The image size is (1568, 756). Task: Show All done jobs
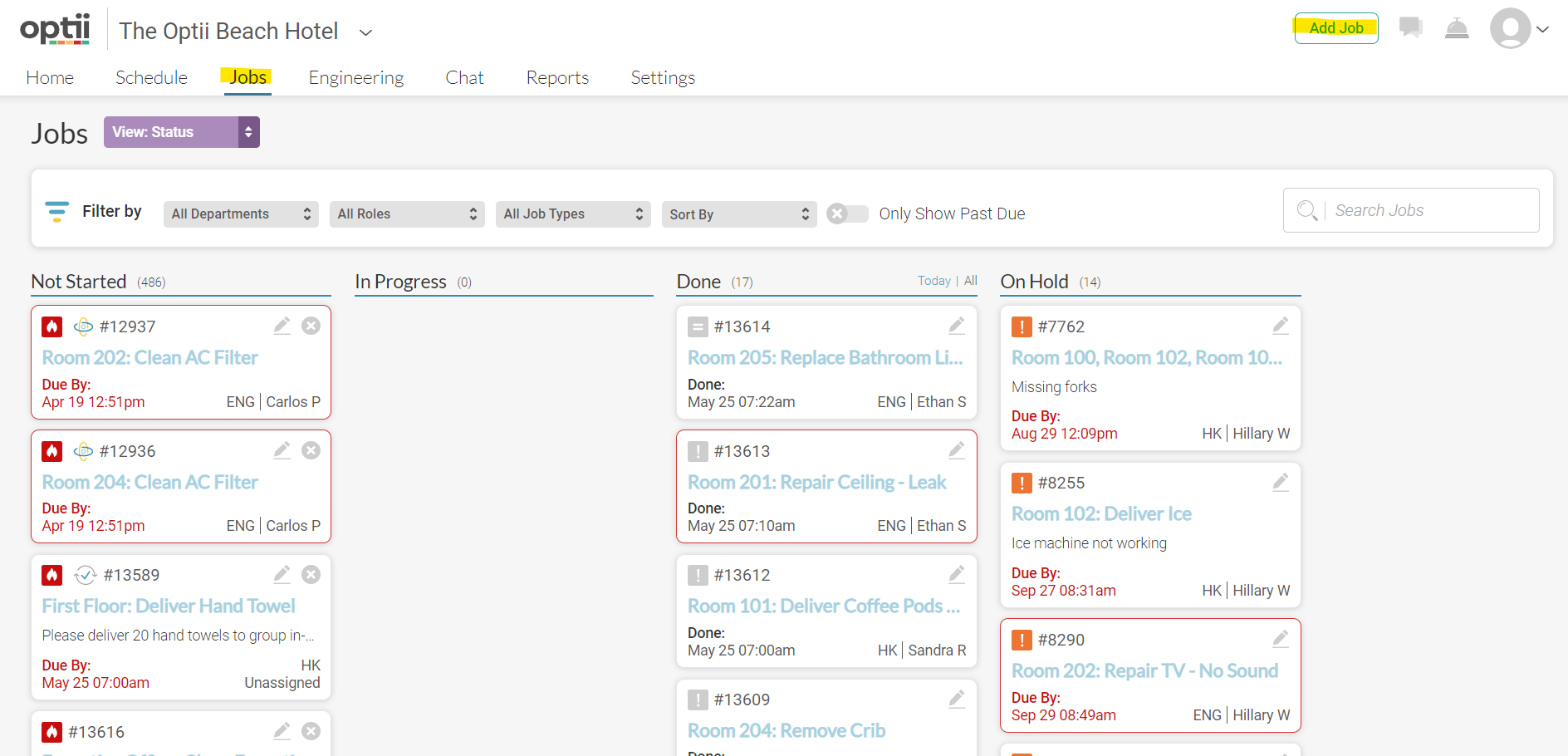point(970,281)
